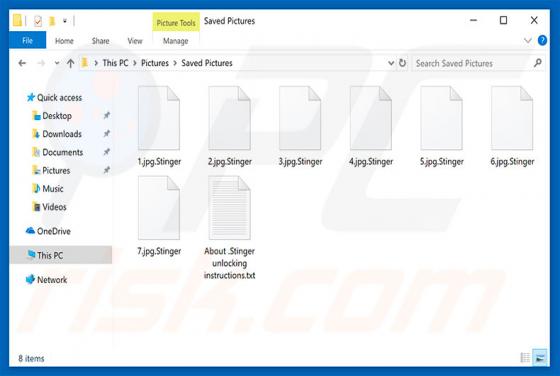Expand the ribbon with the chevron

(x=528, y=40)
